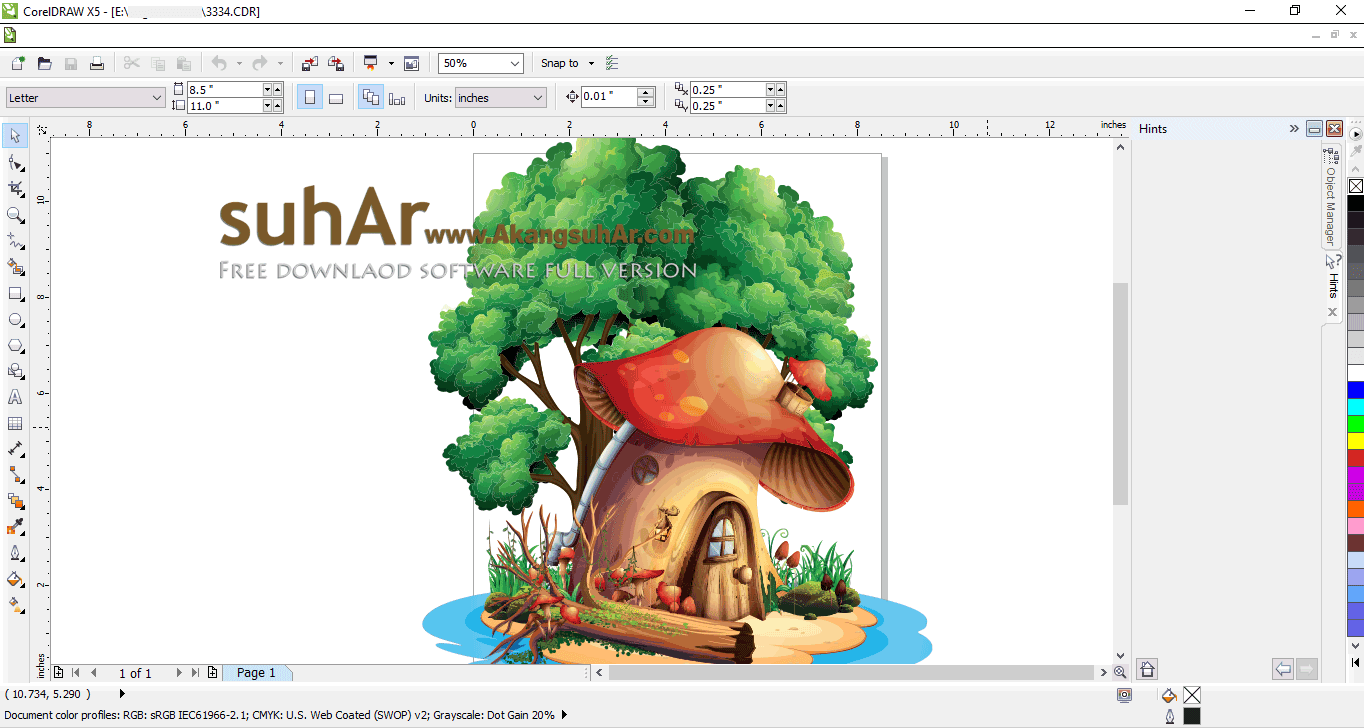Click the Hints back arrow button
This screenshot has width=1364, height=728.
tap(1283, 669)
